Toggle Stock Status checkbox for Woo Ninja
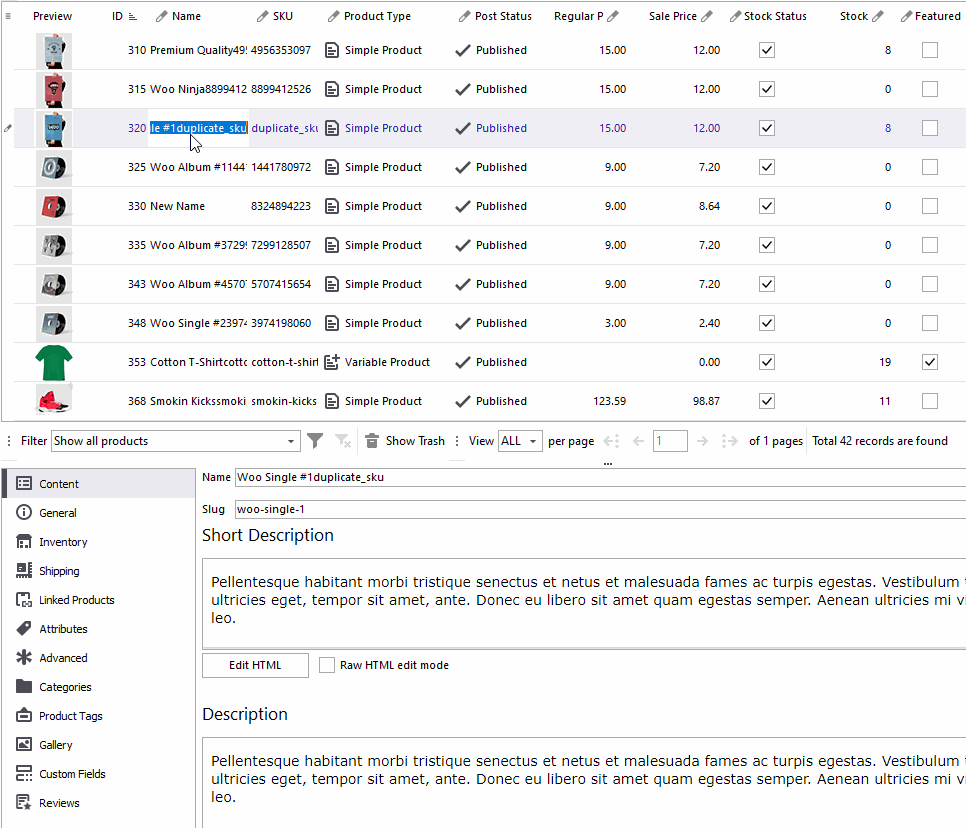The height and width of the screenshot is (828, 966). click(x=766, y=89)
